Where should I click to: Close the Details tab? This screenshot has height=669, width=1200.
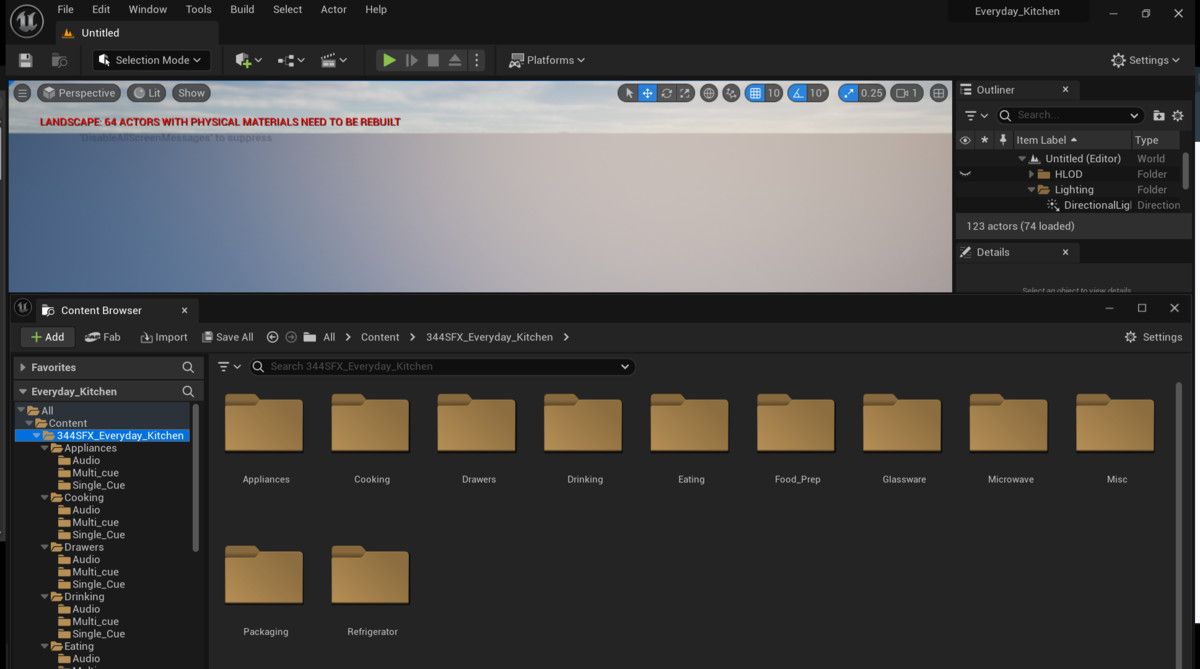pyautogui.click(x=1065, y=252)
